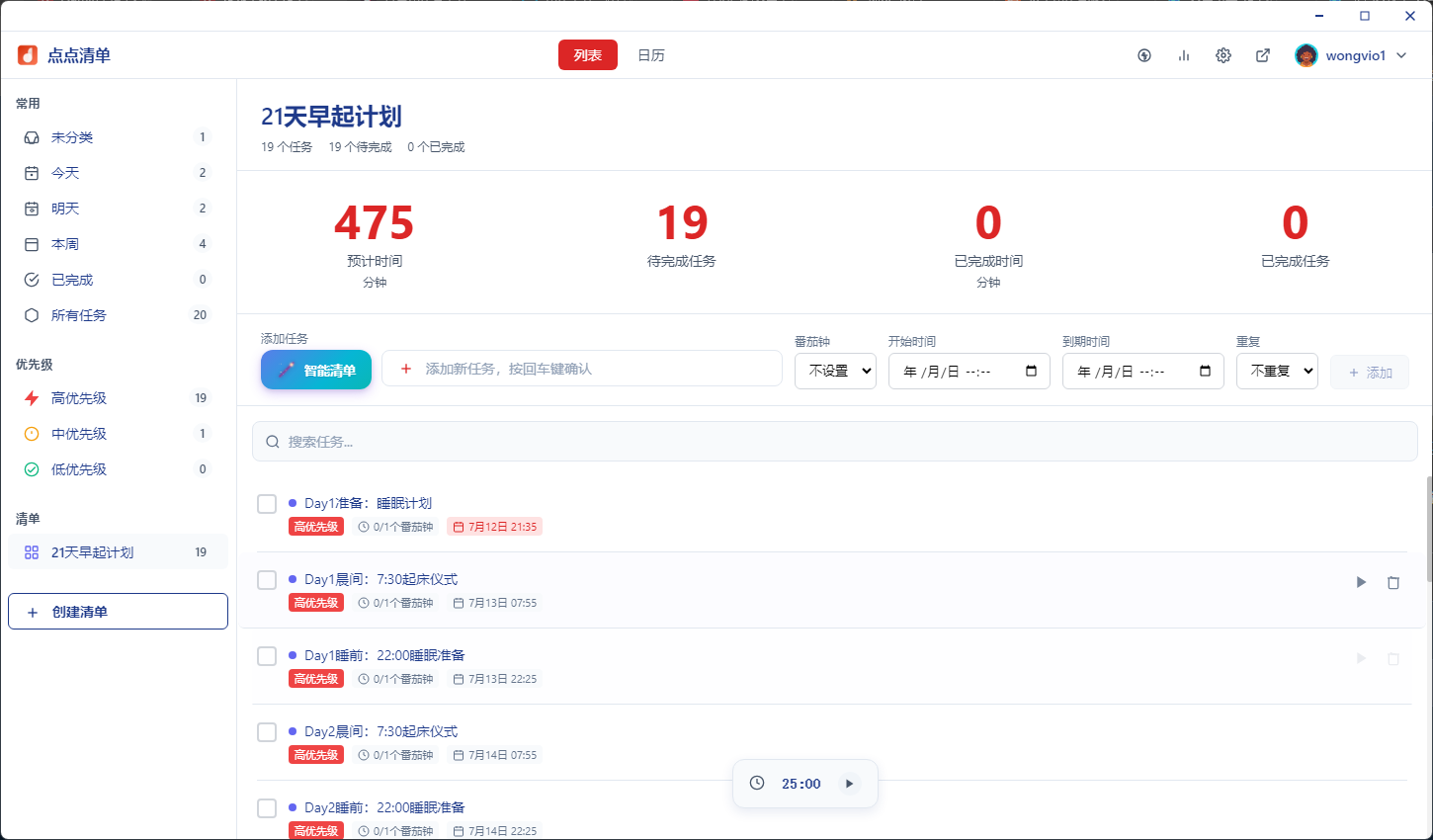This screenshot has width=1433, height=840.
Task: Click the 智能清单 button
Action: point(316,370)
